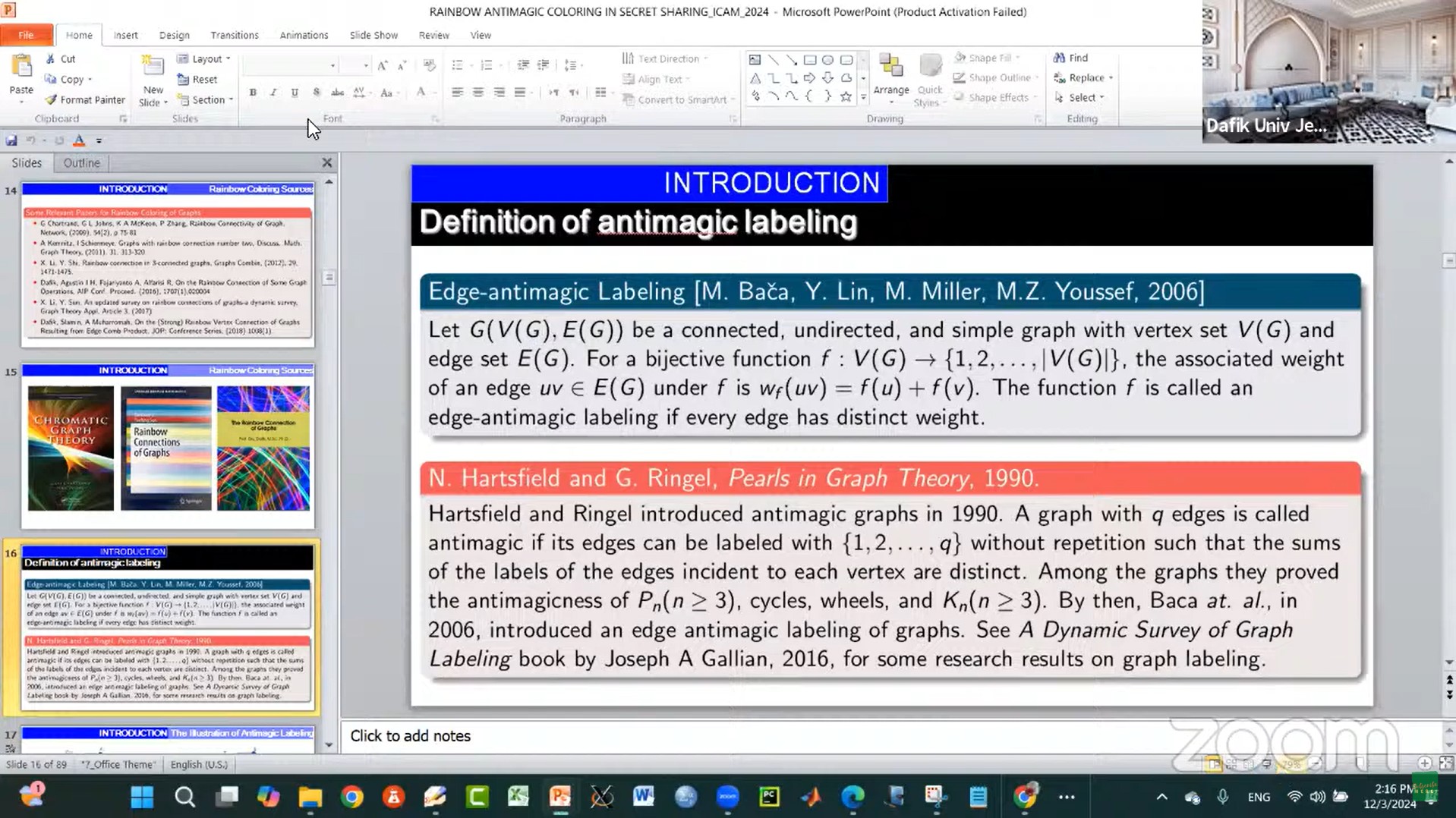
Task: Launch the Zoom app from the taskbar
Action: pyautogui.click(x=727, y=797)
